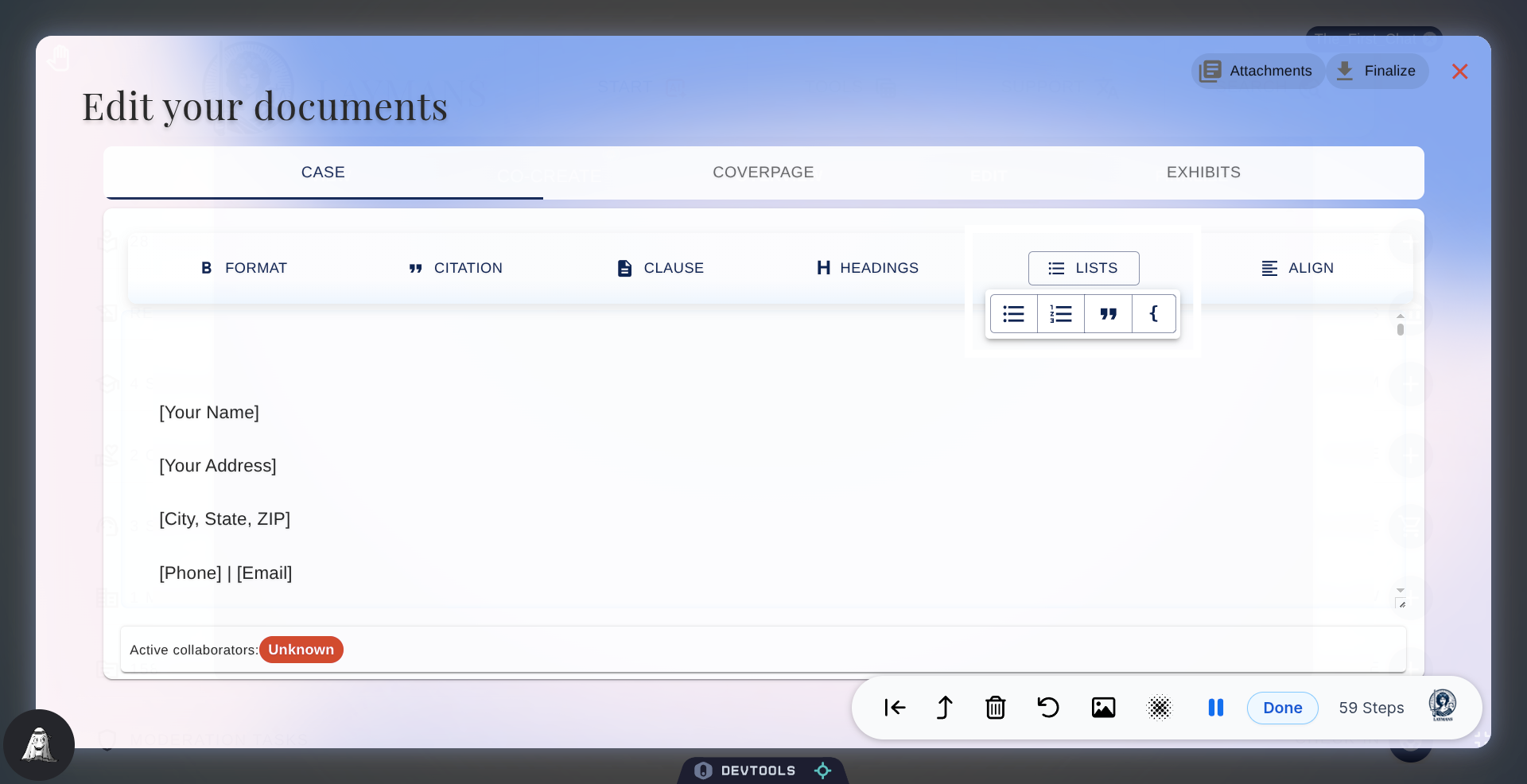Pause the recording with pause icon
Viewport: 1527px width, 784px height.
tap(1215, 708)
